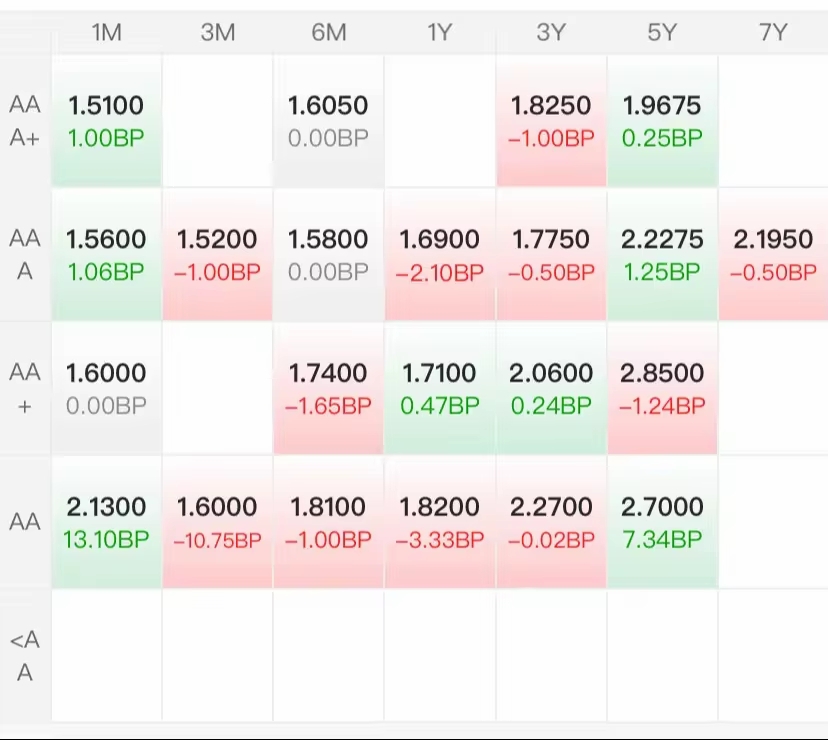This screenshot has width=828, height=740.
Task: Click the AA+ rating row label
Action: 25,389
